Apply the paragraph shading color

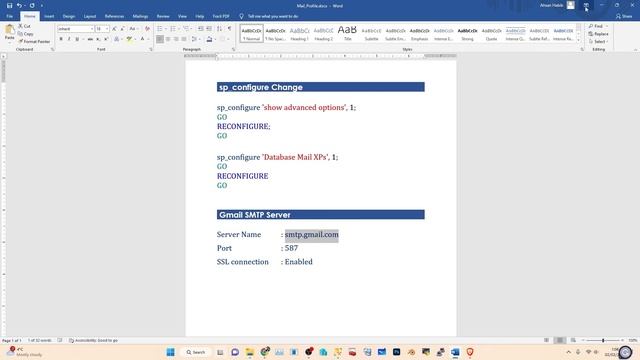(209, 39)
